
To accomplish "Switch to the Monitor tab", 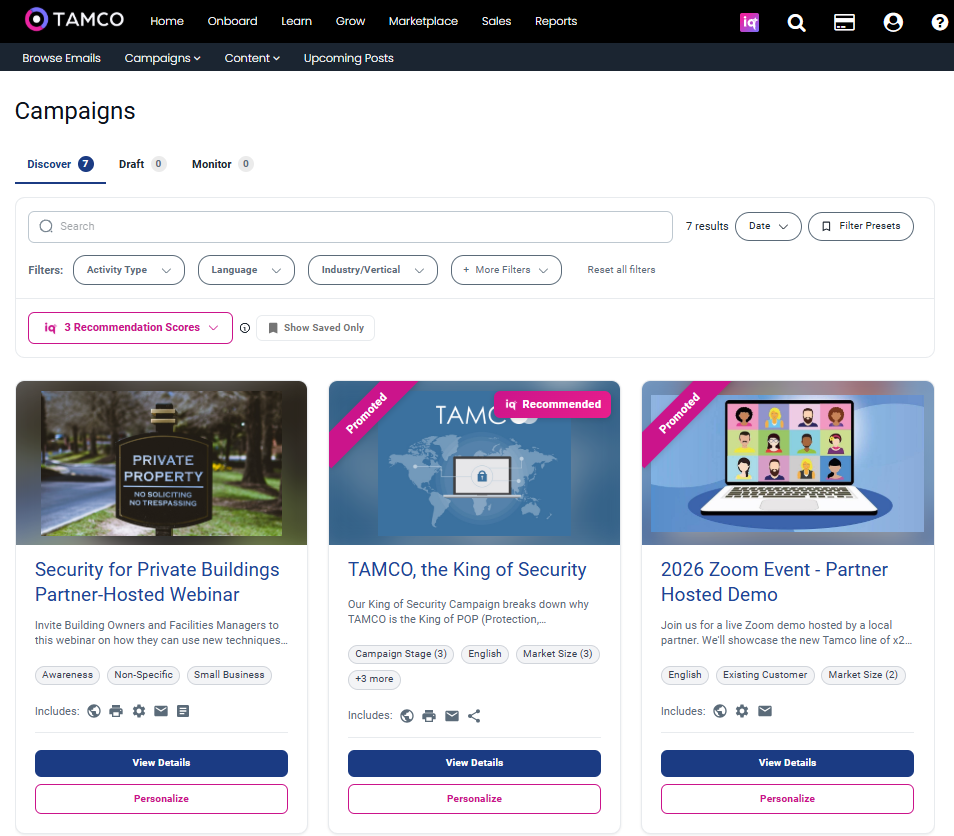I will (x=222, y=164).
